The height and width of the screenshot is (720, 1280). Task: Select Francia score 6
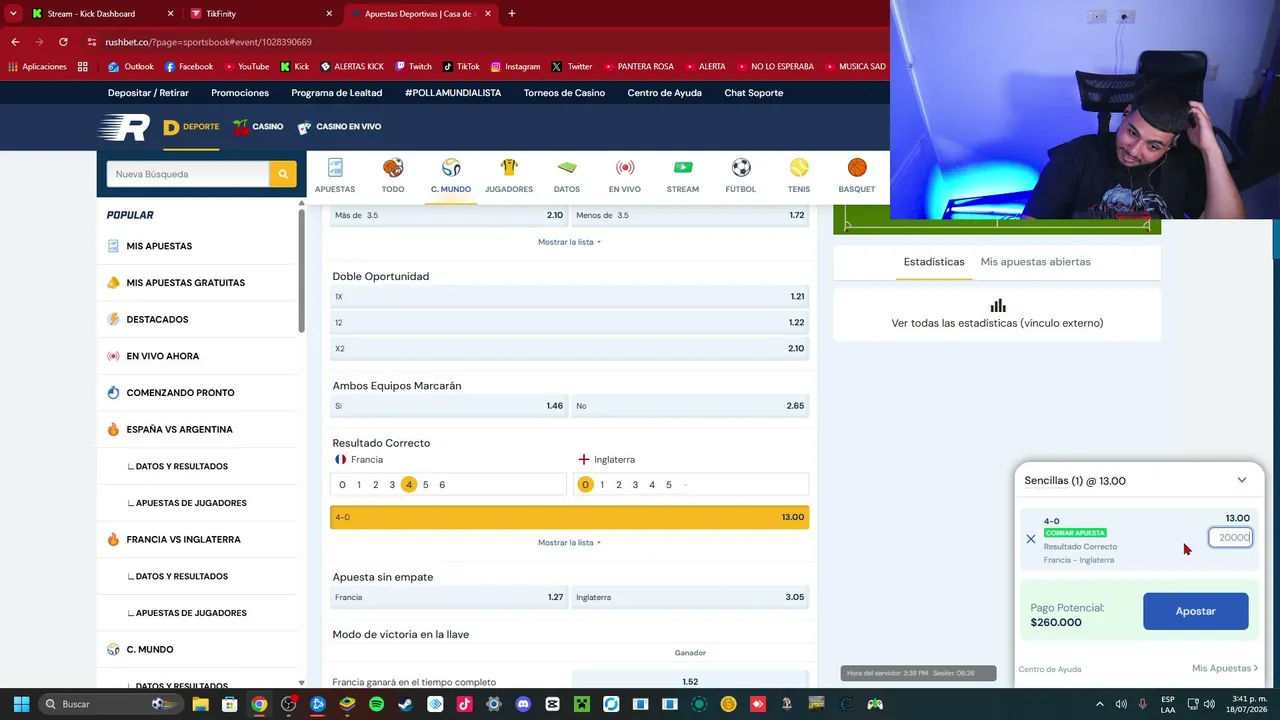[x=442, y=485]
